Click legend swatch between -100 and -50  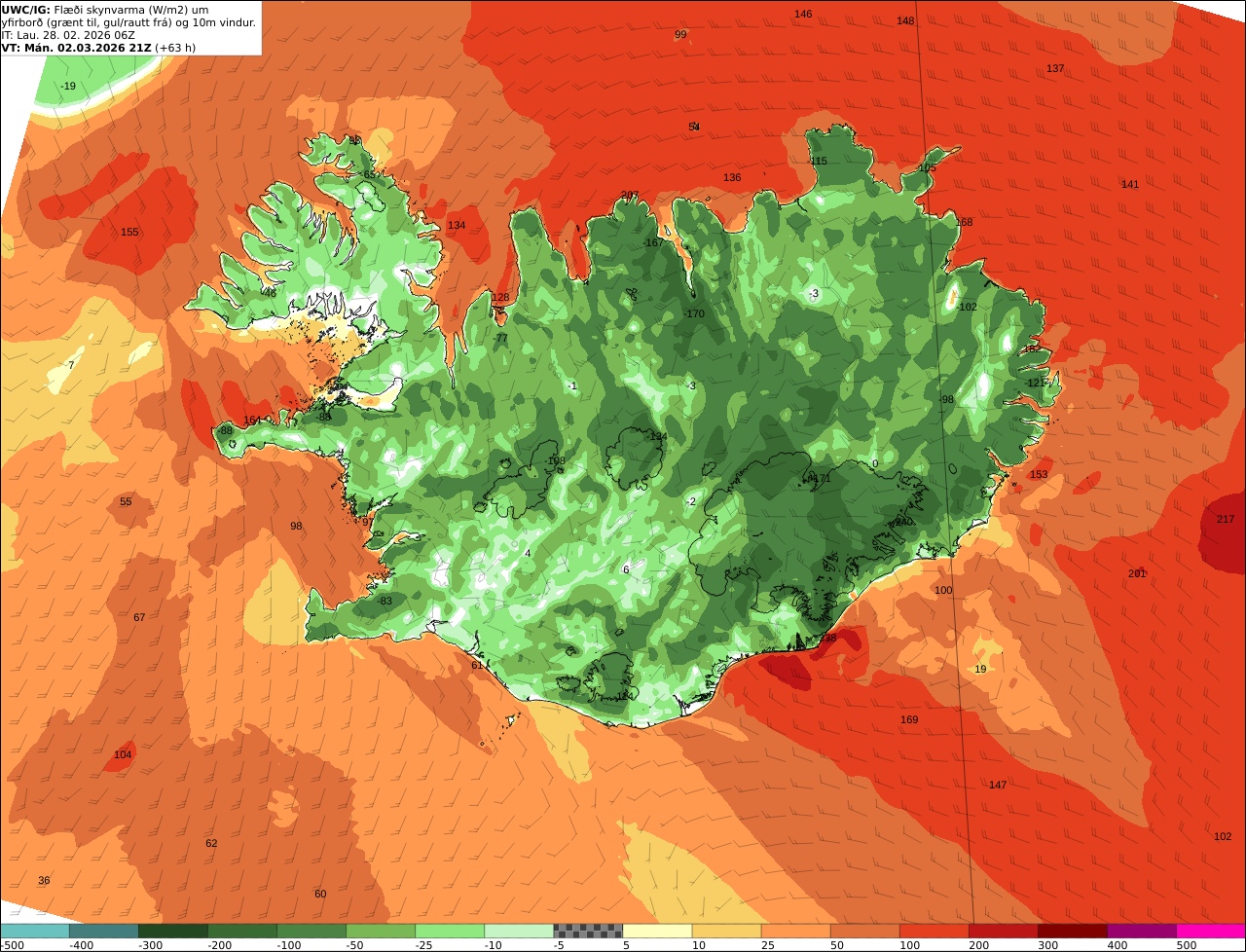[x=311, y=931]
